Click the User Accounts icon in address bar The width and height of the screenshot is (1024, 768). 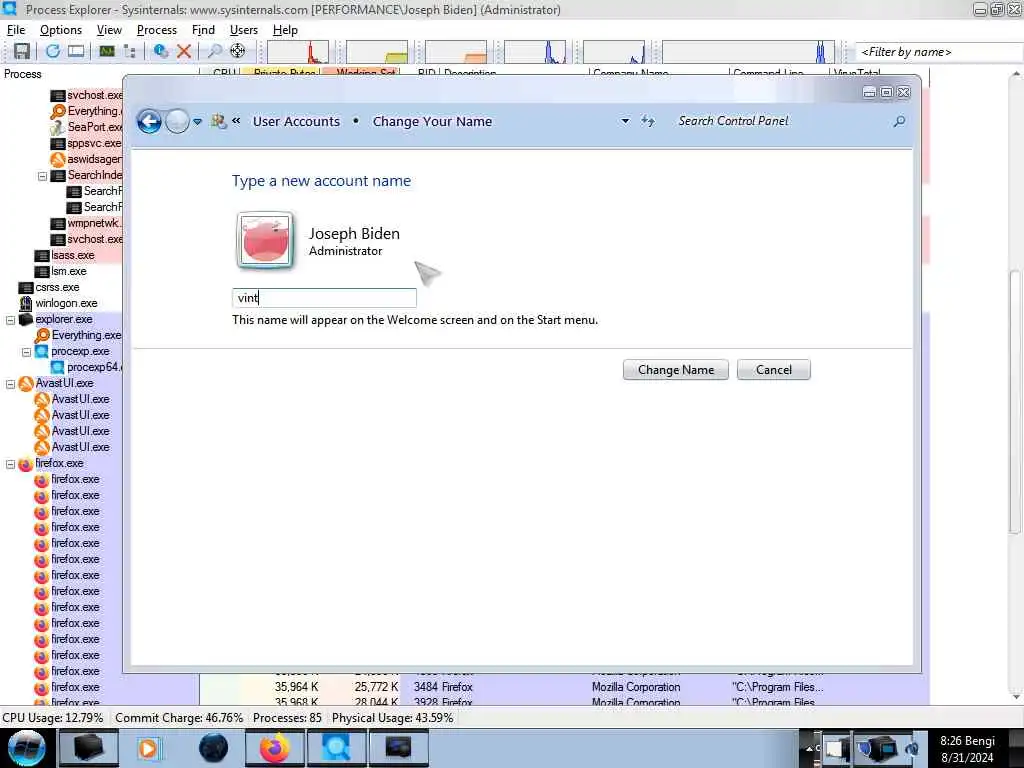tap(218, 121)
